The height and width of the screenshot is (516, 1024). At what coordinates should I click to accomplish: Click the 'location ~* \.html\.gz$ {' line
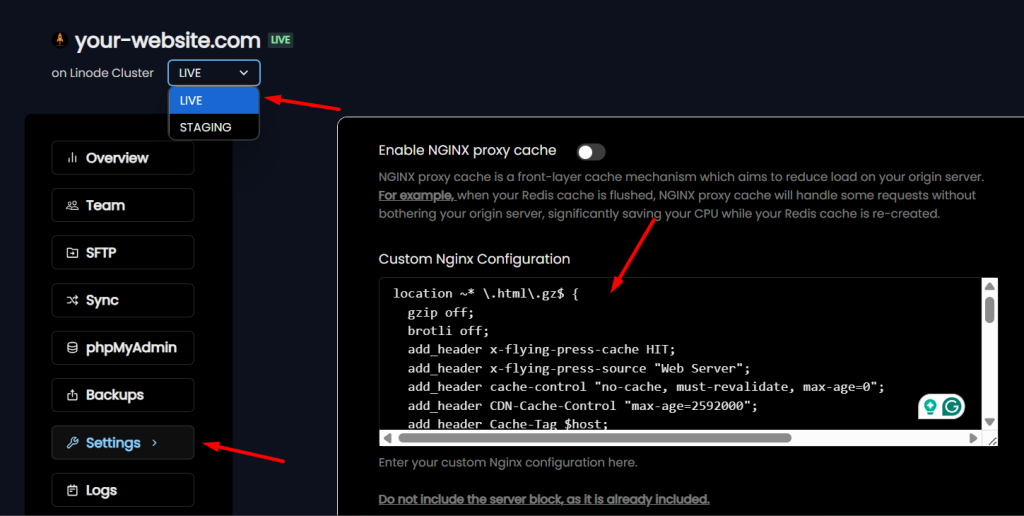tap(486, 294)
